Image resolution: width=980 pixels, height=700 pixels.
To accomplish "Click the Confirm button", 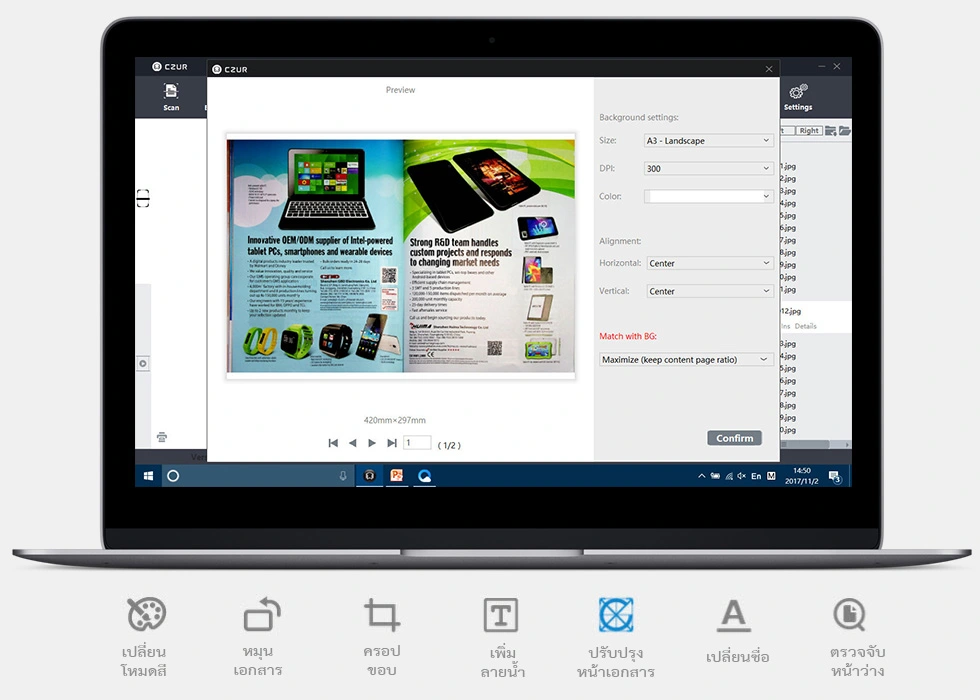I will click(x=734, y=438).
